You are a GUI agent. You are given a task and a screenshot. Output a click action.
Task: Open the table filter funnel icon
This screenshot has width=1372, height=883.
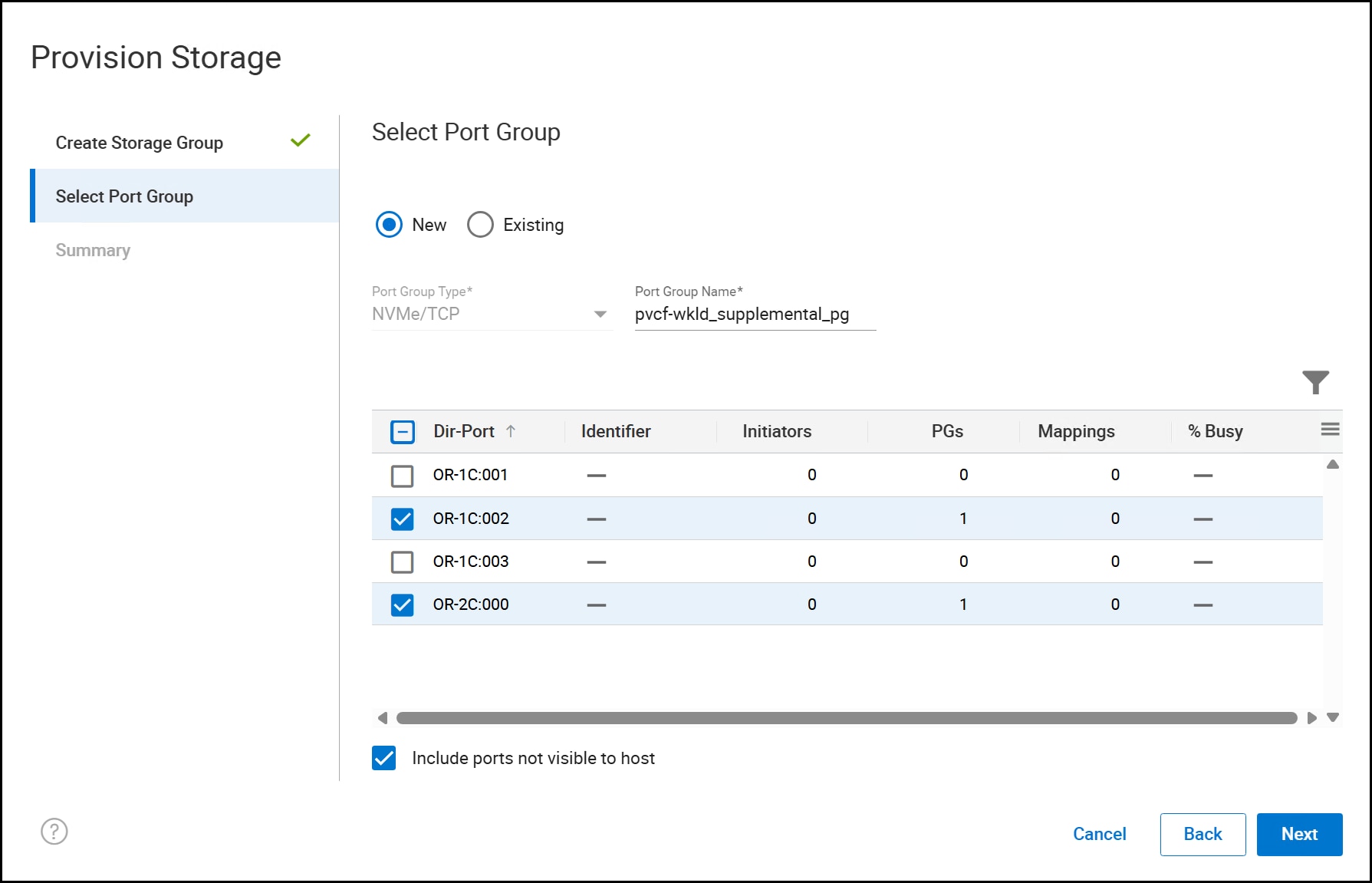1315,381
